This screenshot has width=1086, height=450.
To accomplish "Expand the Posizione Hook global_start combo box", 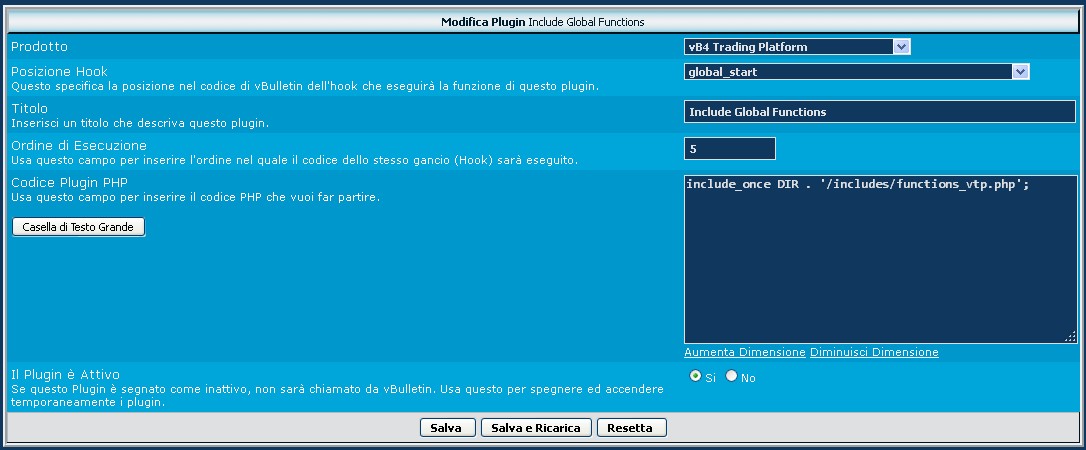I will (x=857, y=72).
